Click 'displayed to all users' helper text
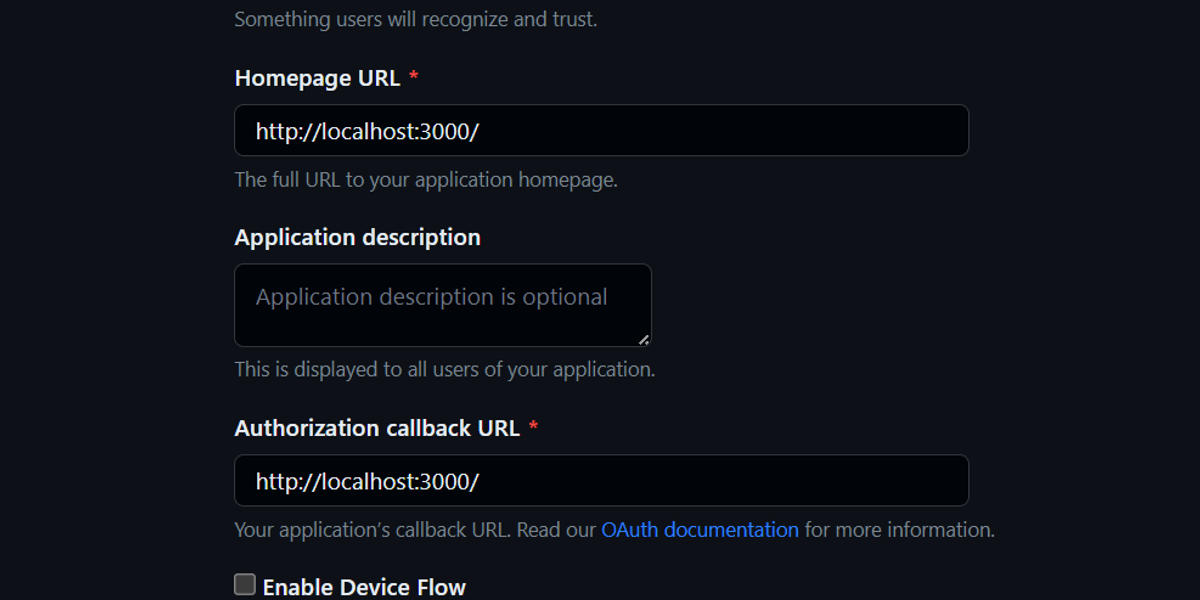1200x600 pixels. click(x=444, y=368)
